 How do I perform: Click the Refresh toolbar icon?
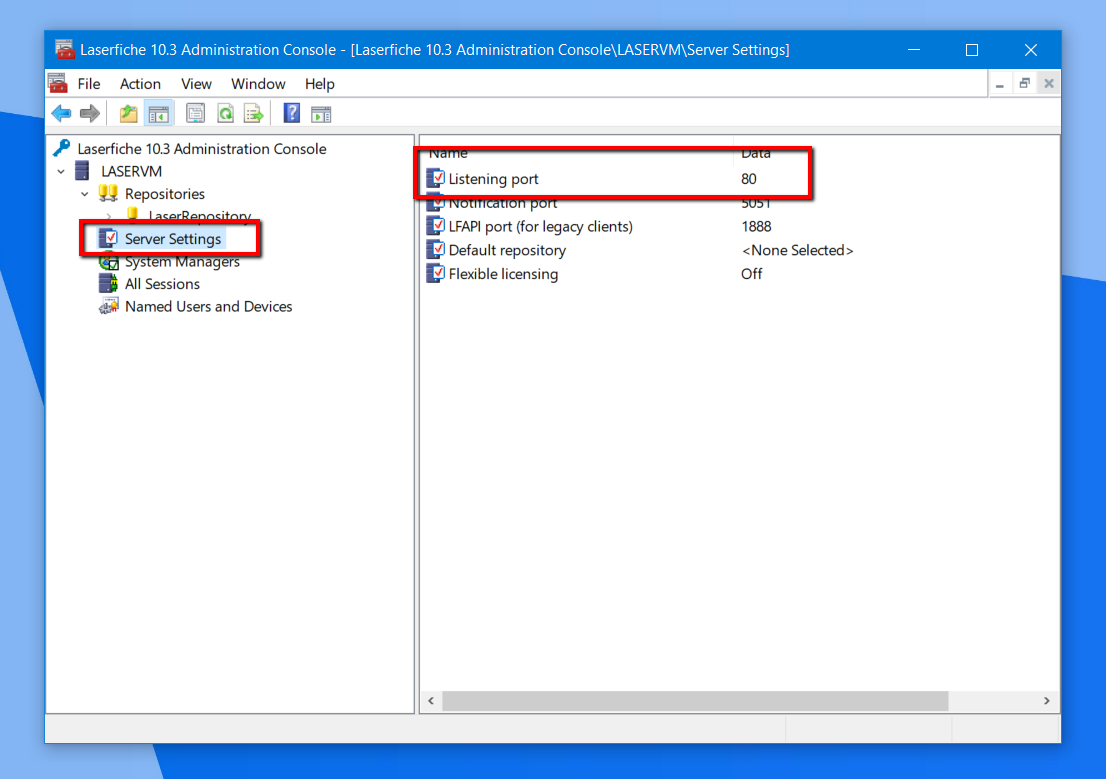coord(226,113)
